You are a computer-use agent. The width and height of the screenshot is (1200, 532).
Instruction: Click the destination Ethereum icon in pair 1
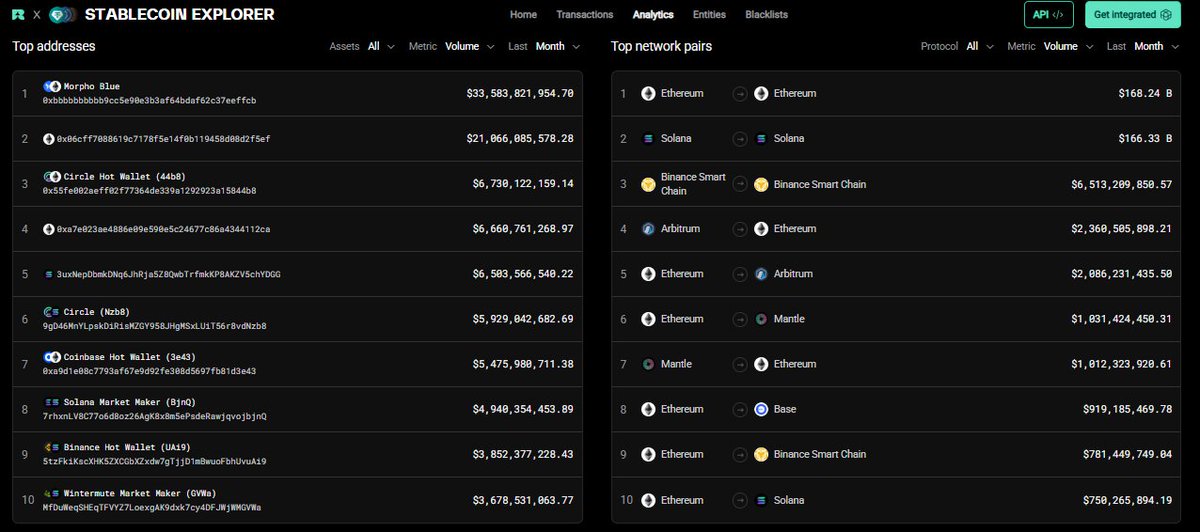(761, 94)
